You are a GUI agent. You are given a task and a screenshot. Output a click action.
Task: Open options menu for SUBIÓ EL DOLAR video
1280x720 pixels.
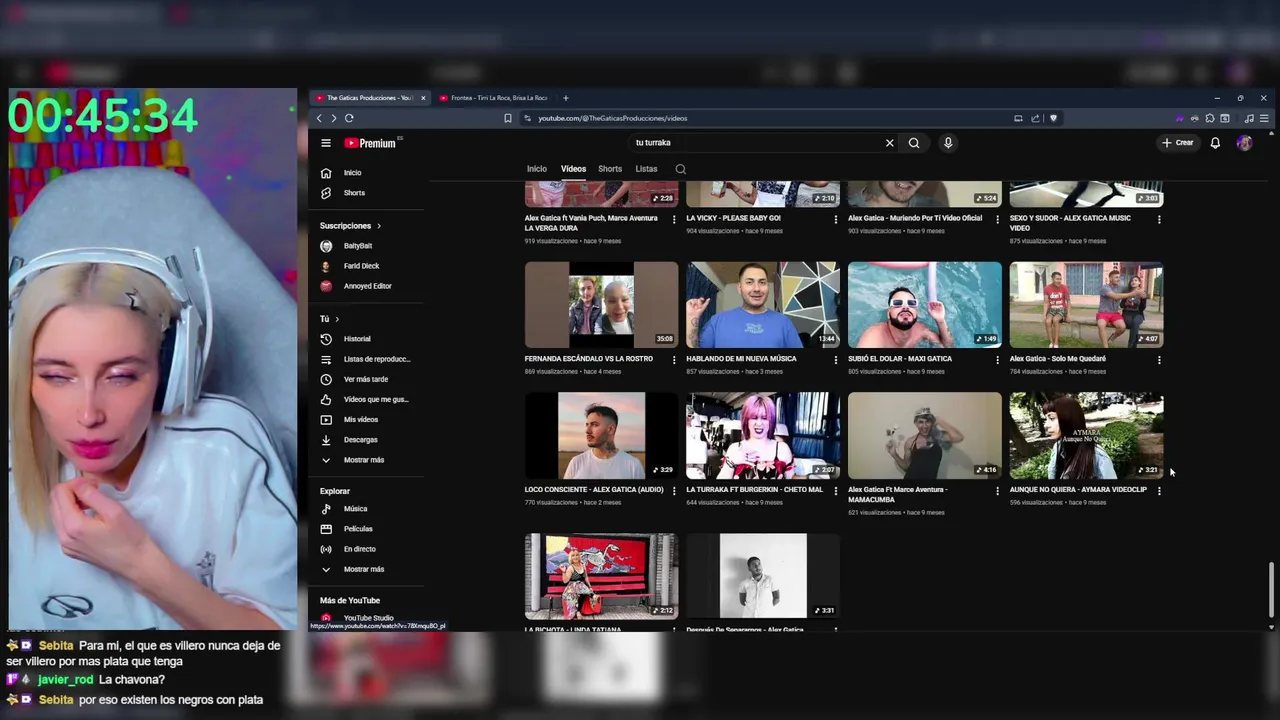pyautogui.click(x=997, y=359)
